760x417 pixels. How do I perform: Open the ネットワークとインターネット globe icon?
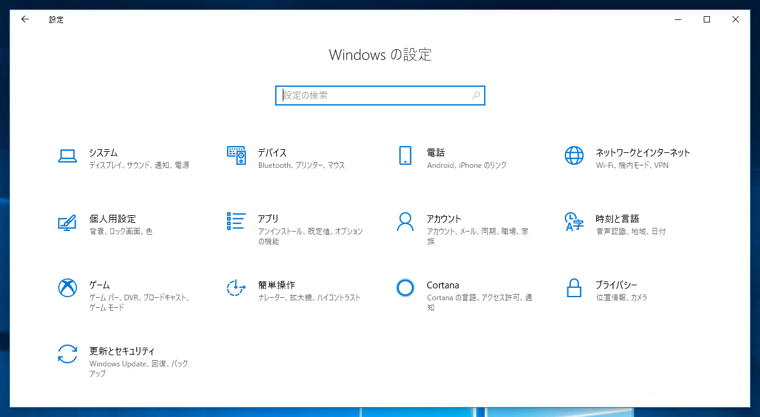(x=574, y=156)
